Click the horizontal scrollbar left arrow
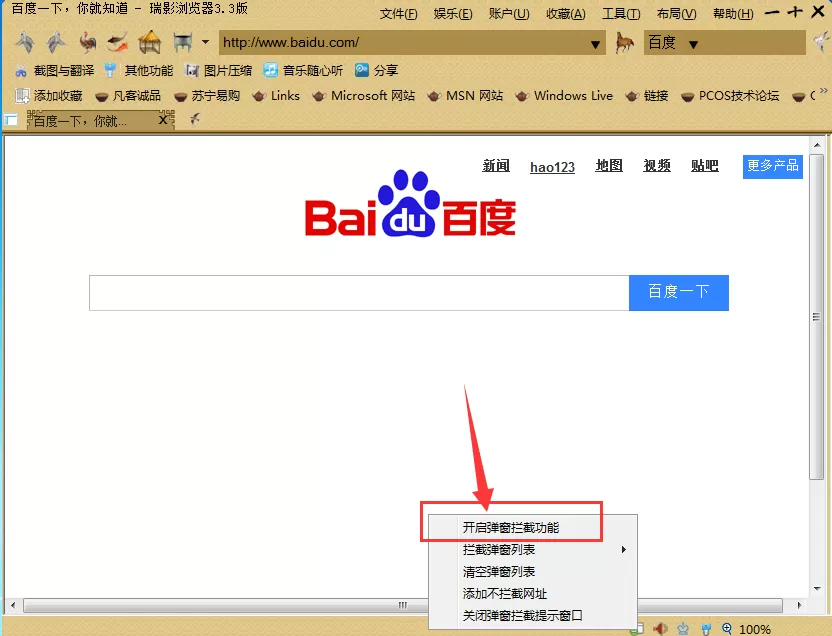The height and width of the screenshot is (636, 832). tap(13, 605)
